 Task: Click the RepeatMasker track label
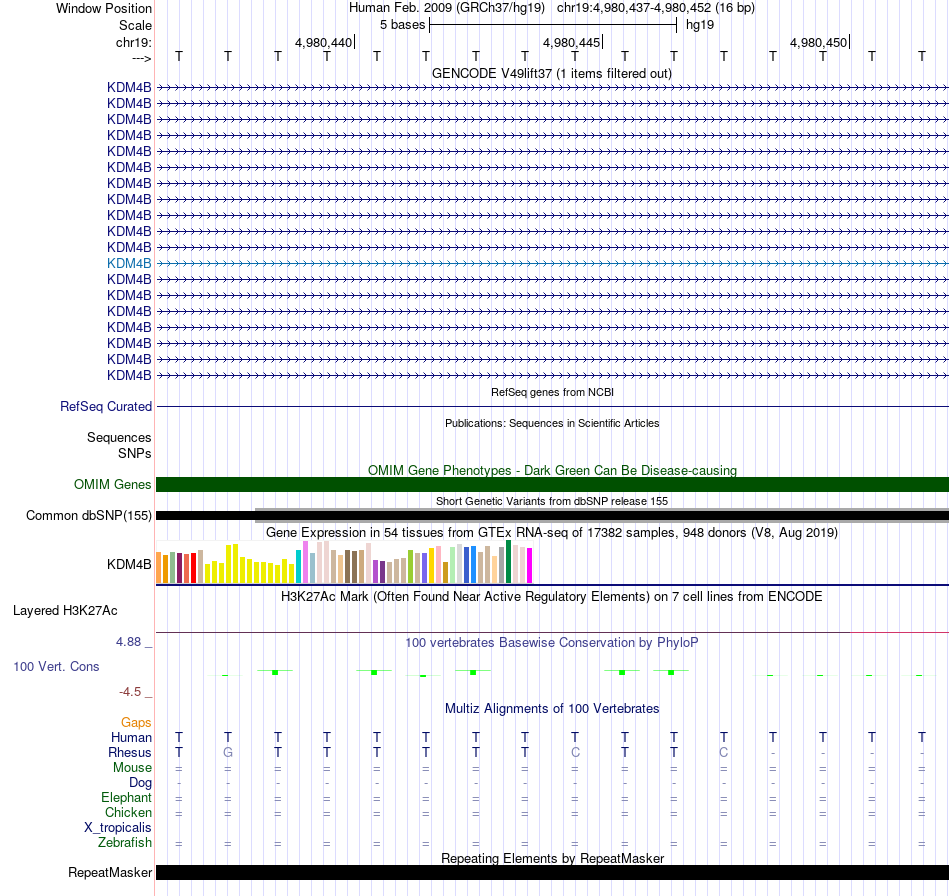pyautogui.click(x=110, y=872)
